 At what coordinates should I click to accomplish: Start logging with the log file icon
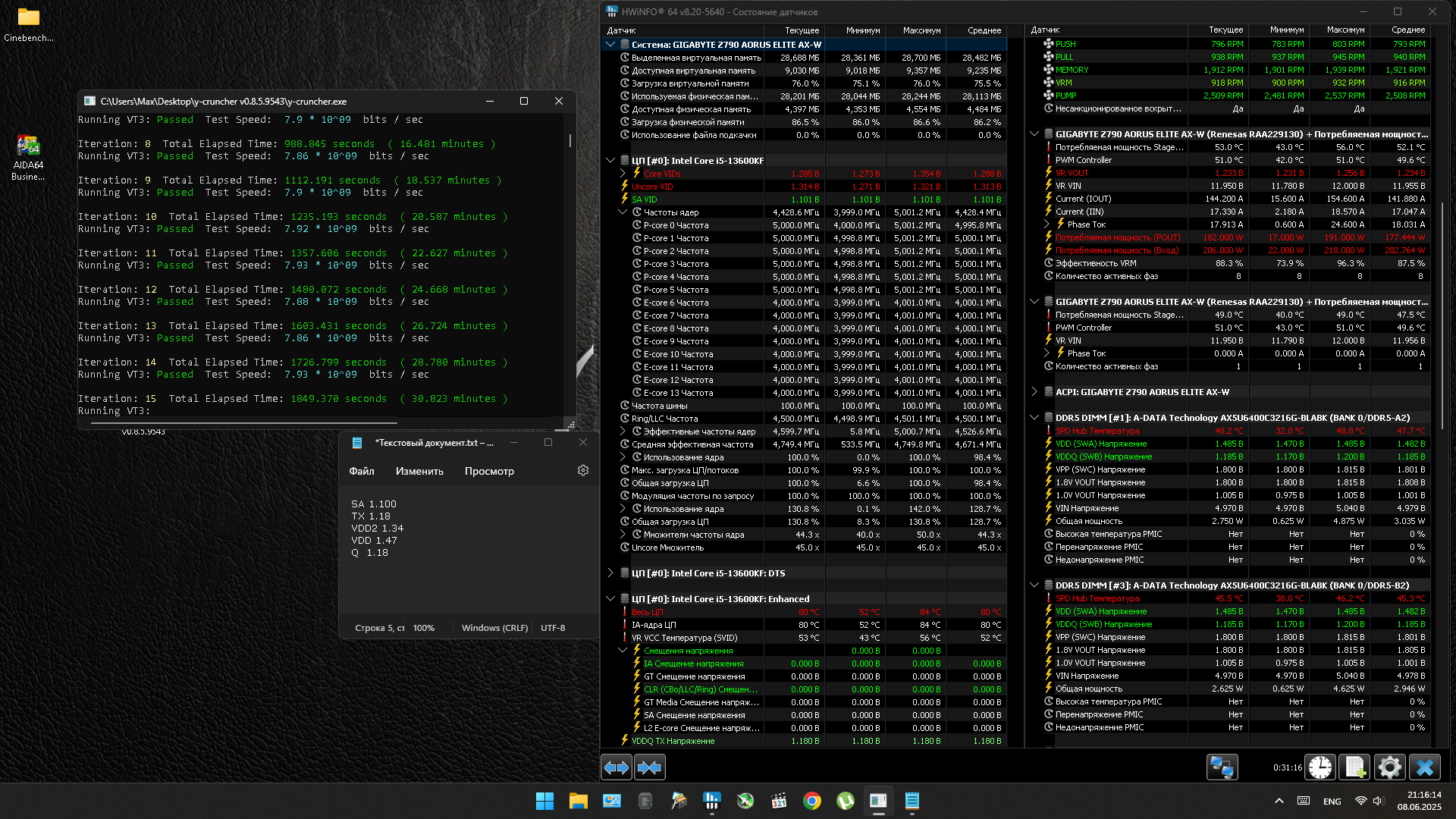click(1354, 767)
